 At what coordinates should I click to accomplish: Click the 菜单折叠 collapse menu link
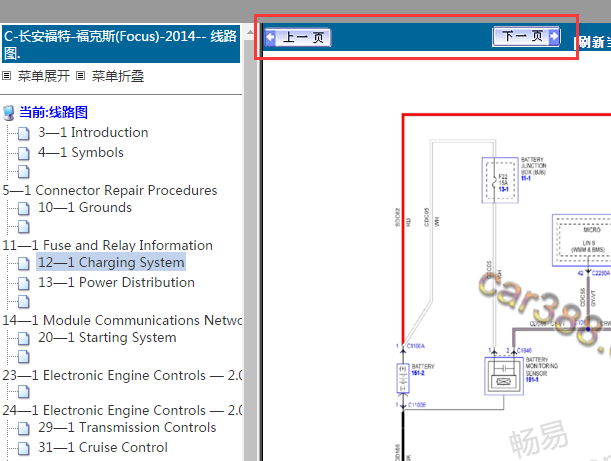coord(118,76)
